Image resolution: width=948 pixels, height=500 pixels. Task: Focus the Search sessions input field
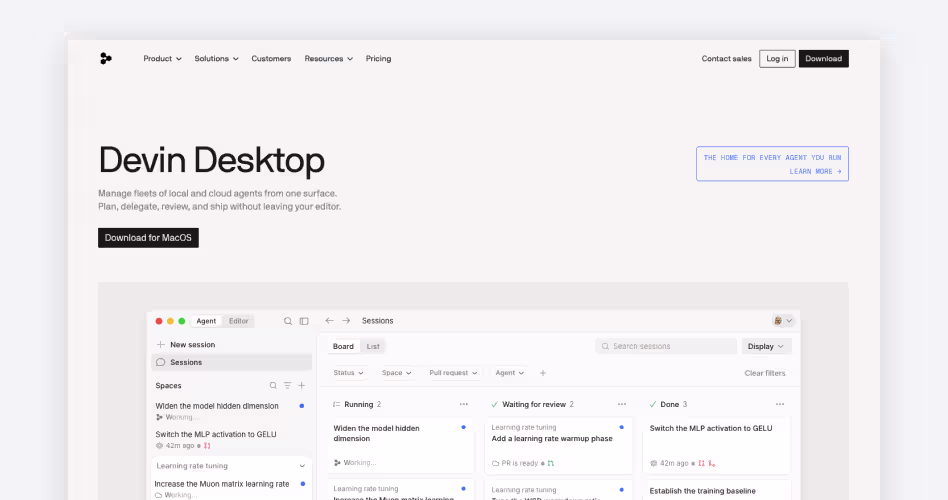click(x=666, y=346)
